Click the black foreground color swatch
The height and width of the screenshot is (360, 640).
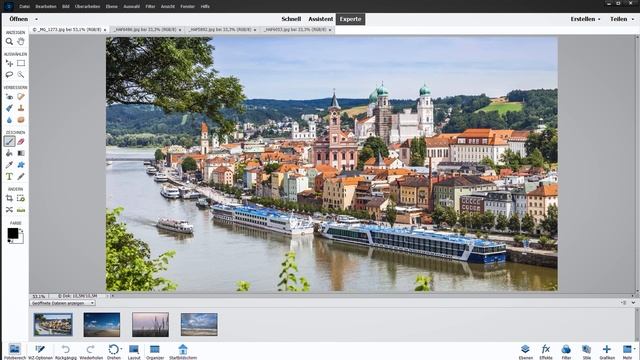click(12, 233)
